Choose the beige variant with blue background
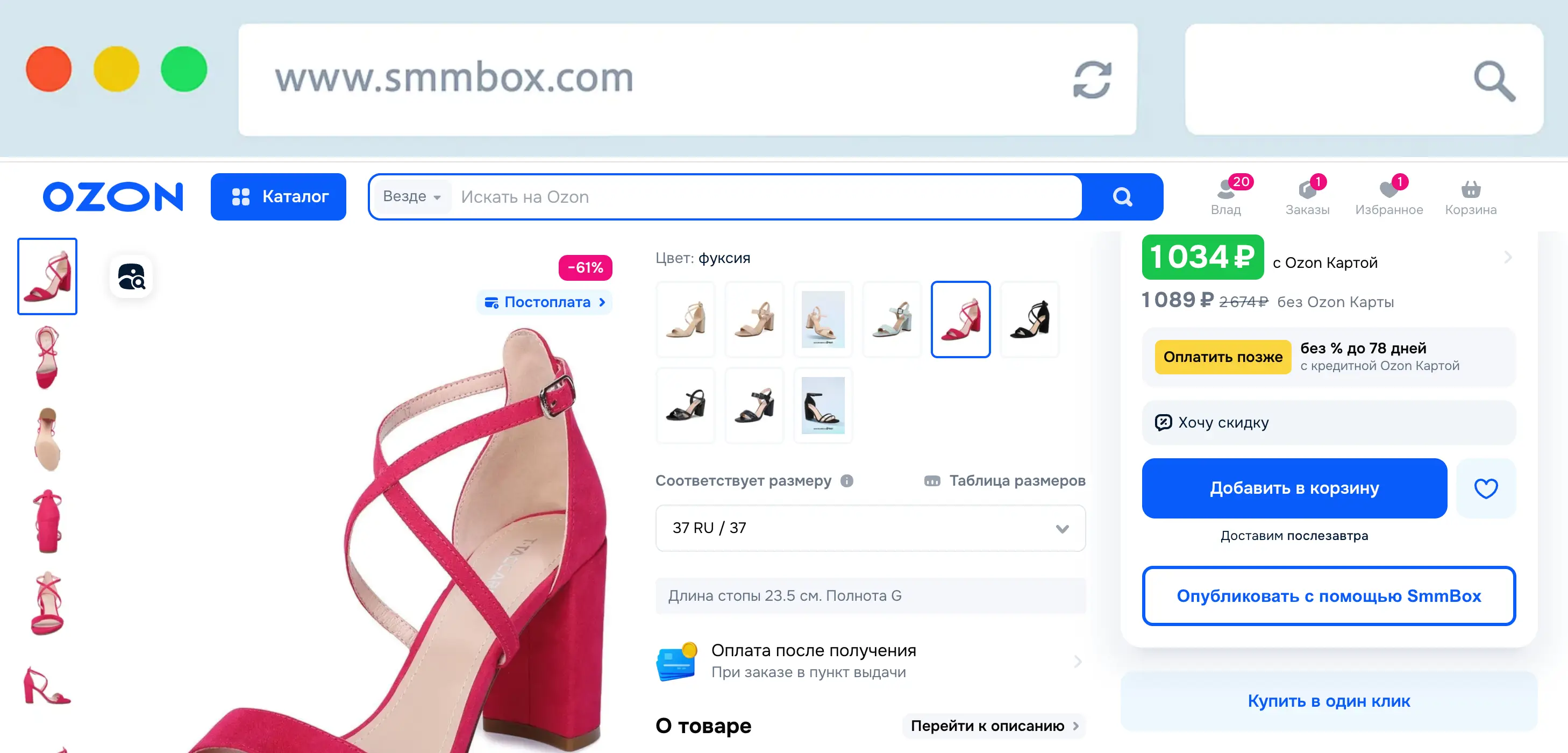The height and width of the screenshot is (753, 1568). tap(823, 319)
